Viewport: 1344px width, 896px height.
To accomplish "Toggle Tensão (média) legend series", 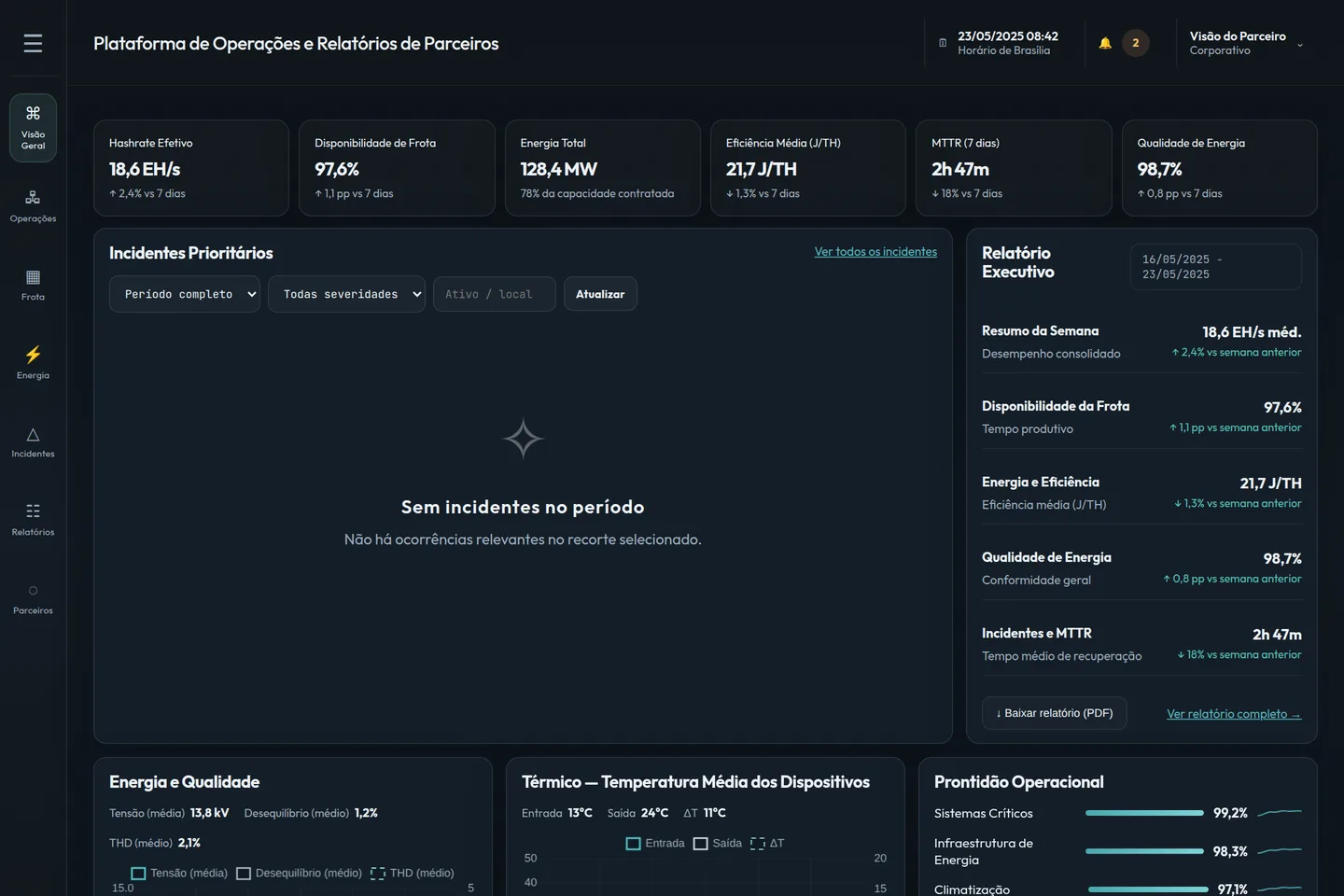I will (x=179, y=874).
